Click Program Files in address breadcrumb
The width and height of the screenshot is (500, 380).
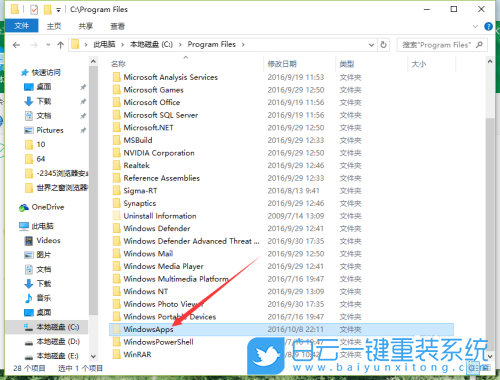pos(212,44)
